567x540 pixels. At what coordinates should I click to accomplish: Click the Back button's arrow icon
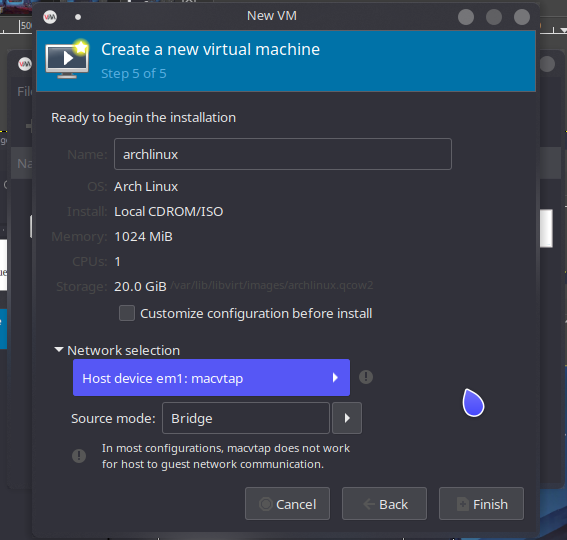[x=369, y=504]
